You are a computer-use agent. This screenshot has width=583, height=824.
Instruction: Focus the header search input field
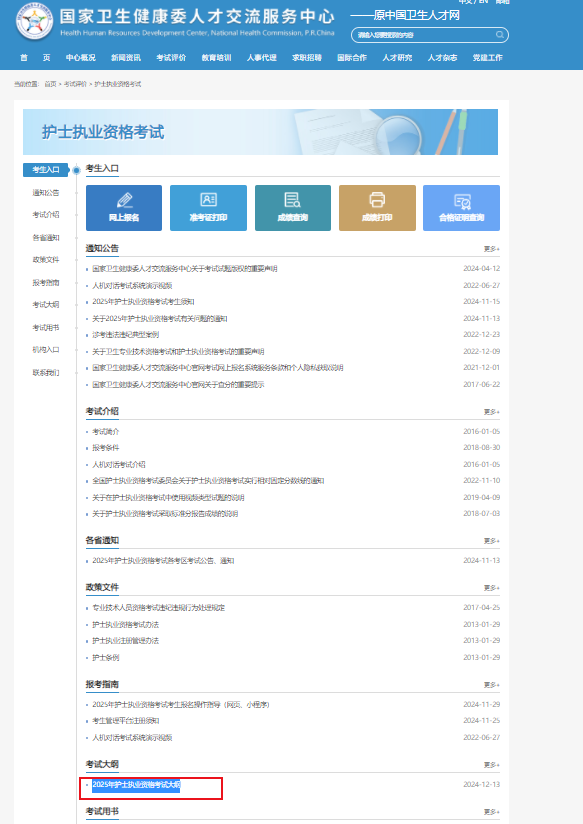coord(429,35)
